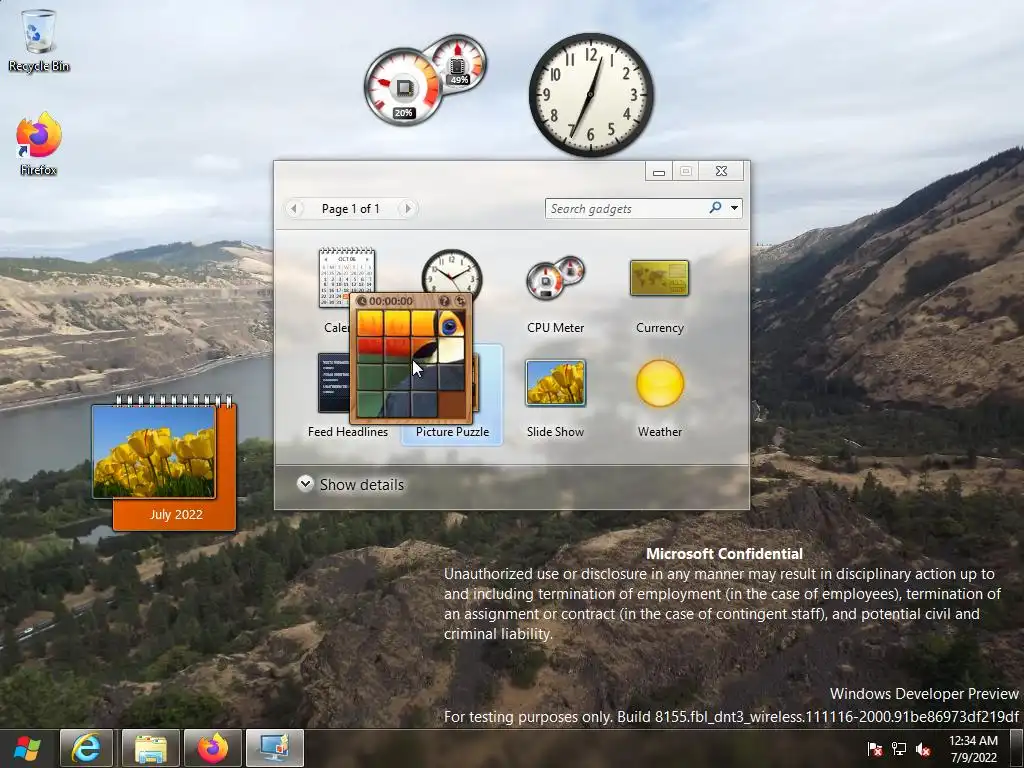Viewport: 1024px width, 768px height.
Task: Click the Search gadgets input field
Action: [626, 208]
